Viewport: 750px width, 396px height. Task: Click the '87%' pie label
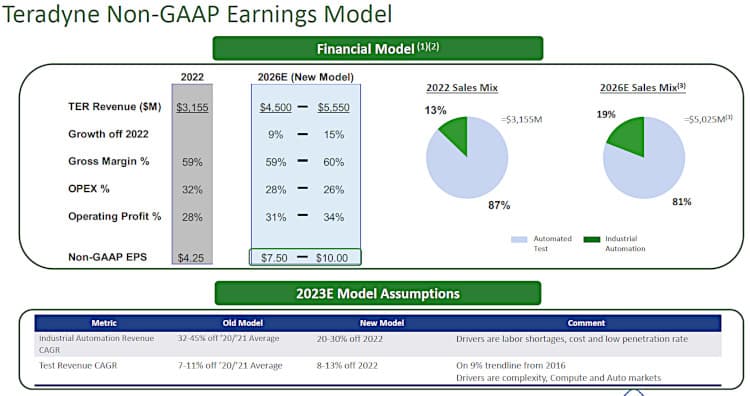coord(499,205)
